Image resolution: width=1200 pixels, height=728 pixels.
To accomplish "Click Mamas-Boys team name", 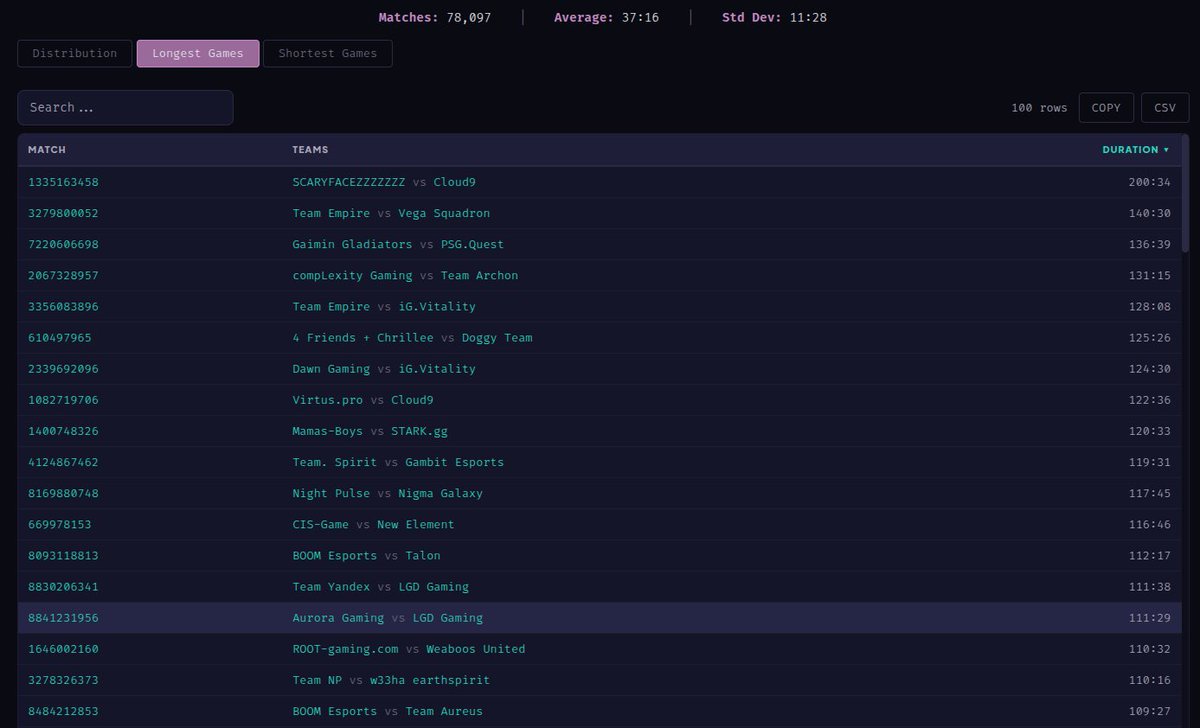I will 328,430.
